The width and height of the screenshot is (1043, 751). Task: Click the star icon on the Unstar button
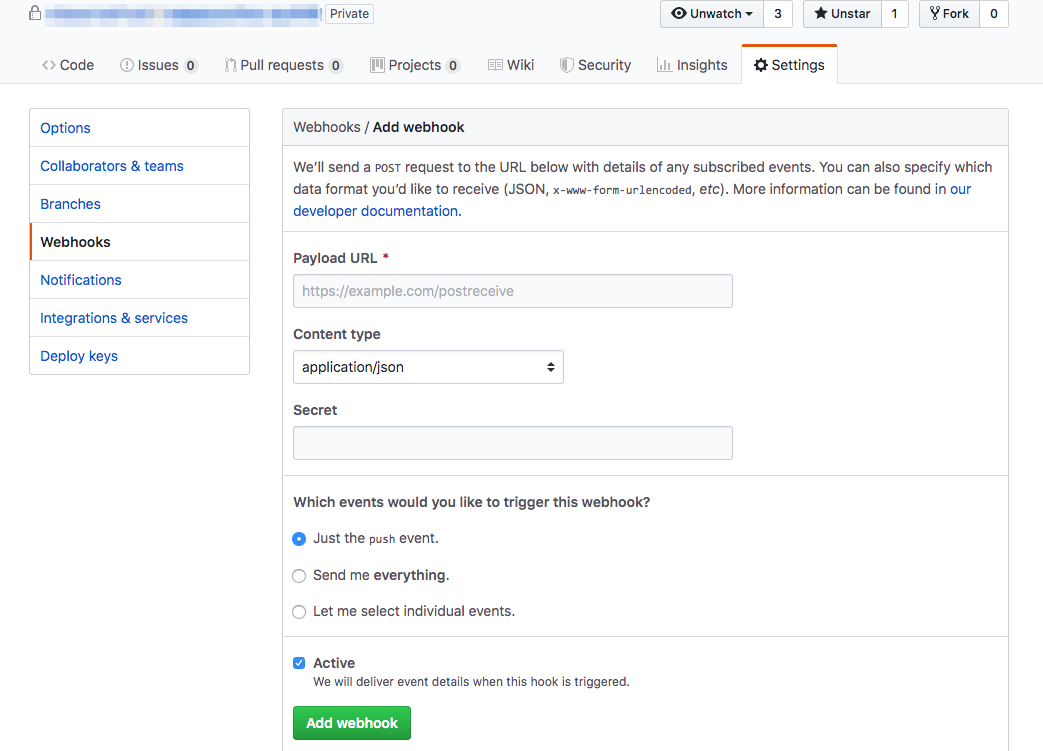click(823, 14)
